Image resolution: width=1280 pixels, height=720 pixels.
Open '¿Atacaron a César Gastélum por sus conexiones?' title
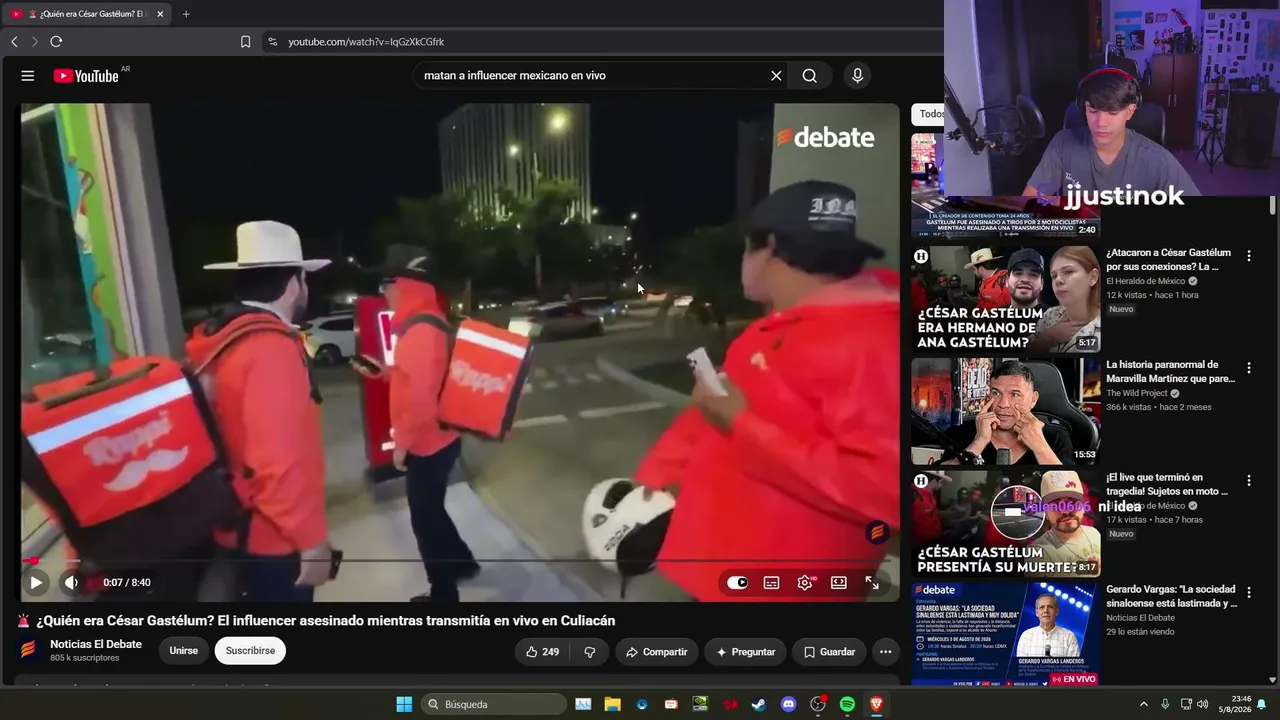click(1169, 260)
